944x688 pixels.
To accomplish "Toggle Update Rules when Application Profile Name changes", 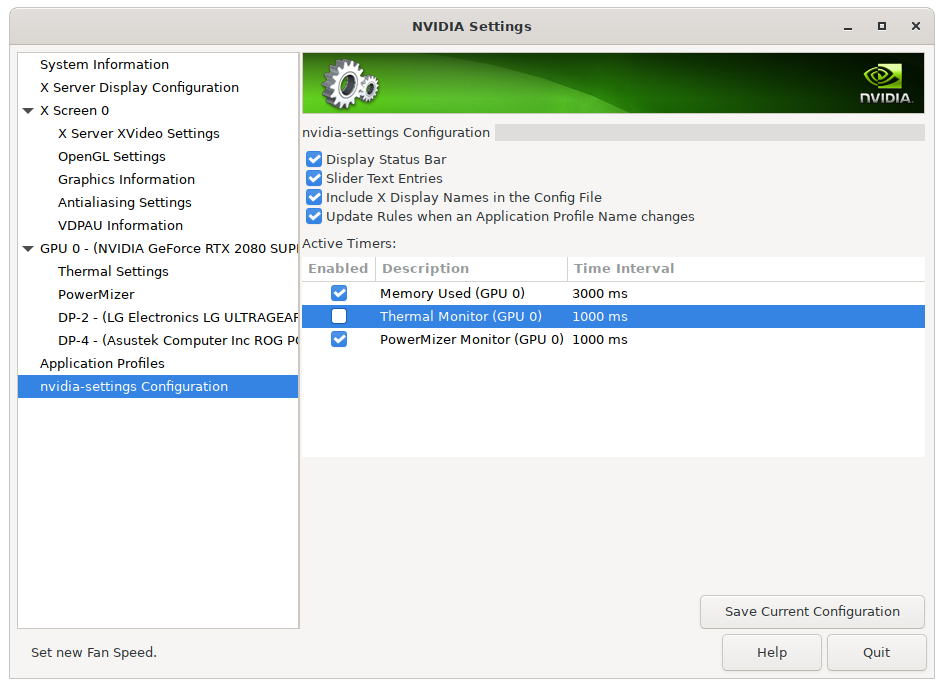I will [x=314, y=216].
